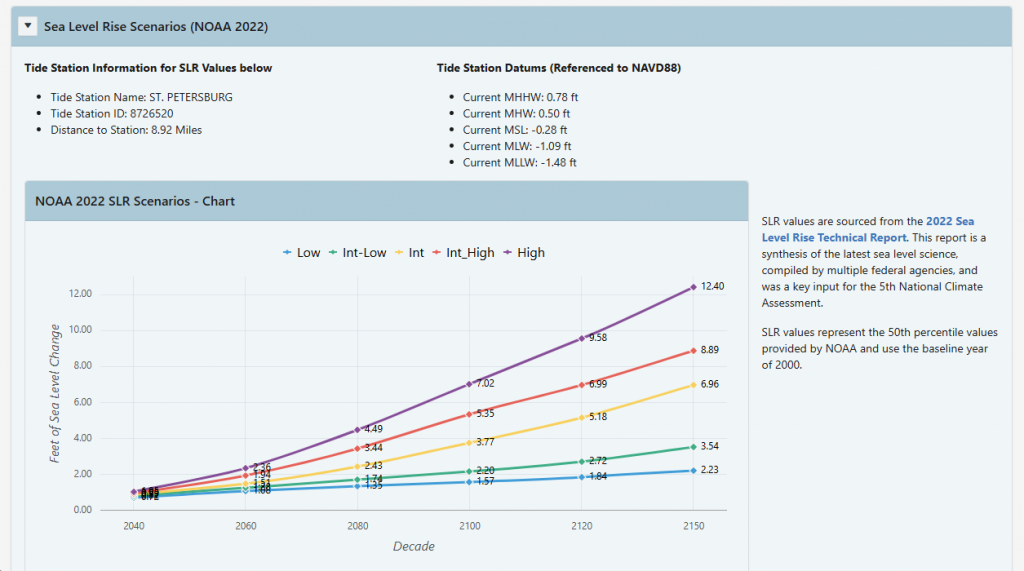
Task: Open the 2022 Sea Level Rise Technical Report link
Action: [866, 229]
